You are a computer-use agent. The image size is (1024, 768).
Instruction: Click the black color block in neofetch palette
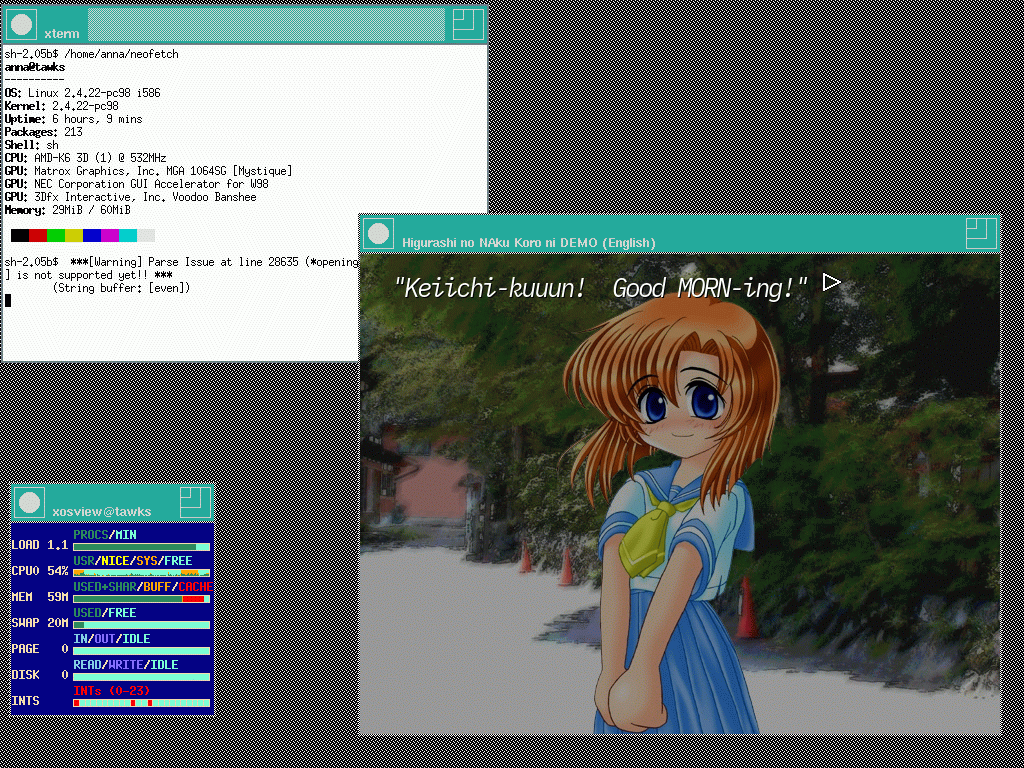[x=20, y=235]
